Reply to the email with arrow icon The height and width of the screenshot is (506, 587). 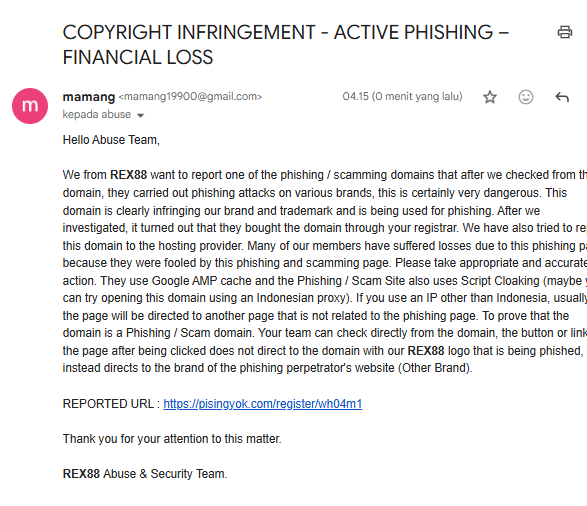click(x=562, y=97)
